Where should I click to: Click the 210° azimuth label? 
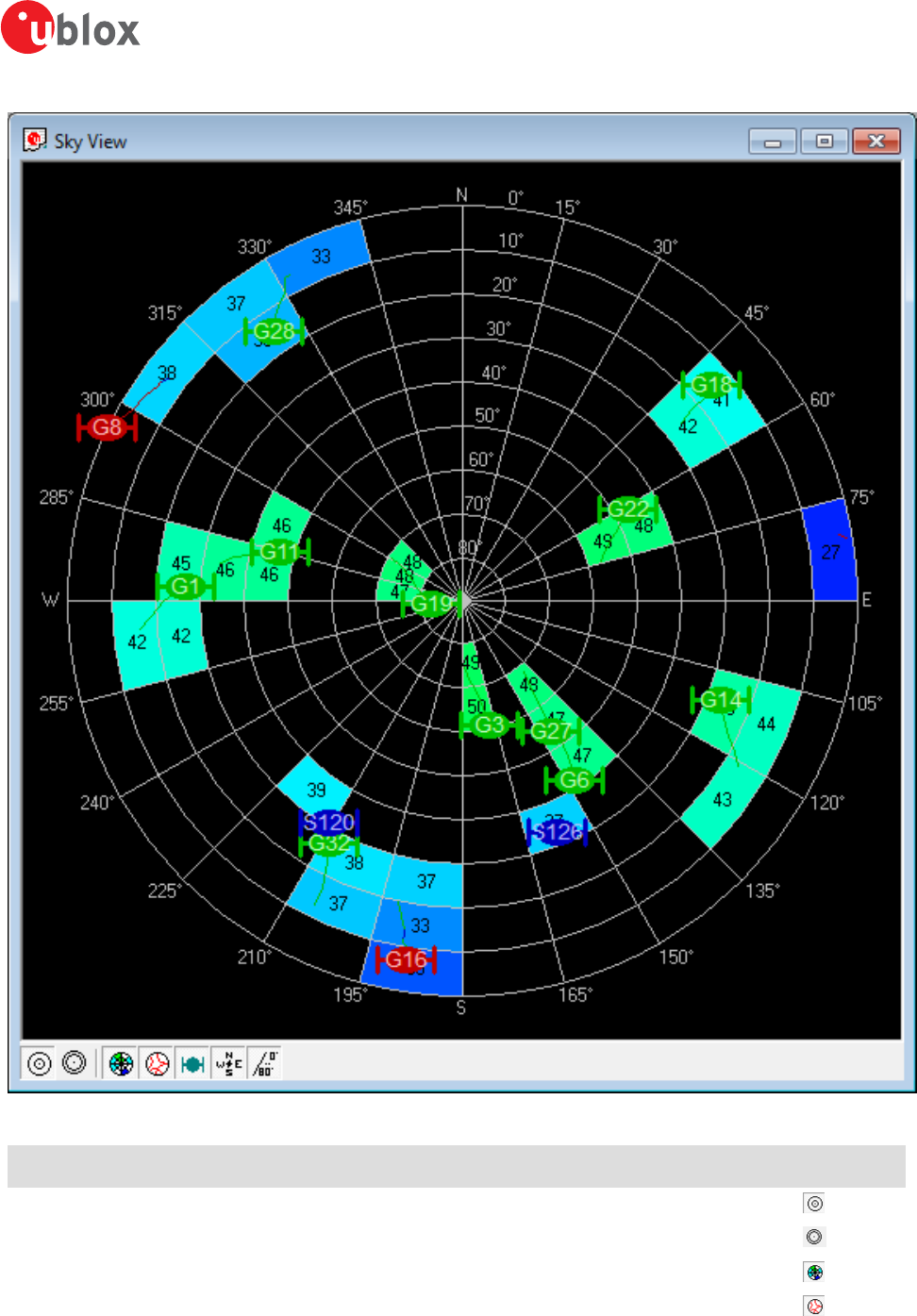pyautogui.click(x=255, y=958)
